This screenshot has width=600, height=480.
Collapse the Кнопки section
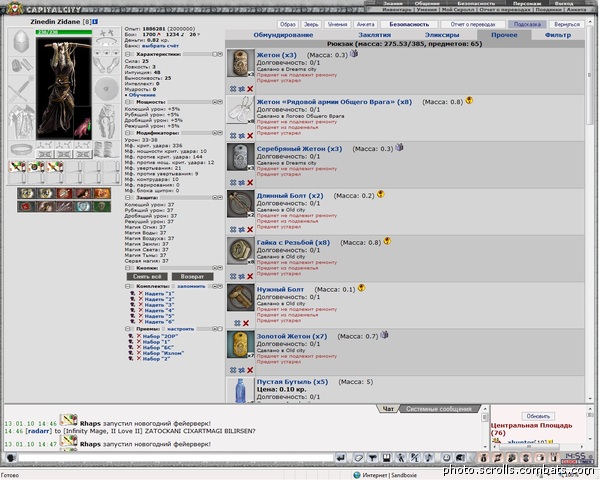128,268
